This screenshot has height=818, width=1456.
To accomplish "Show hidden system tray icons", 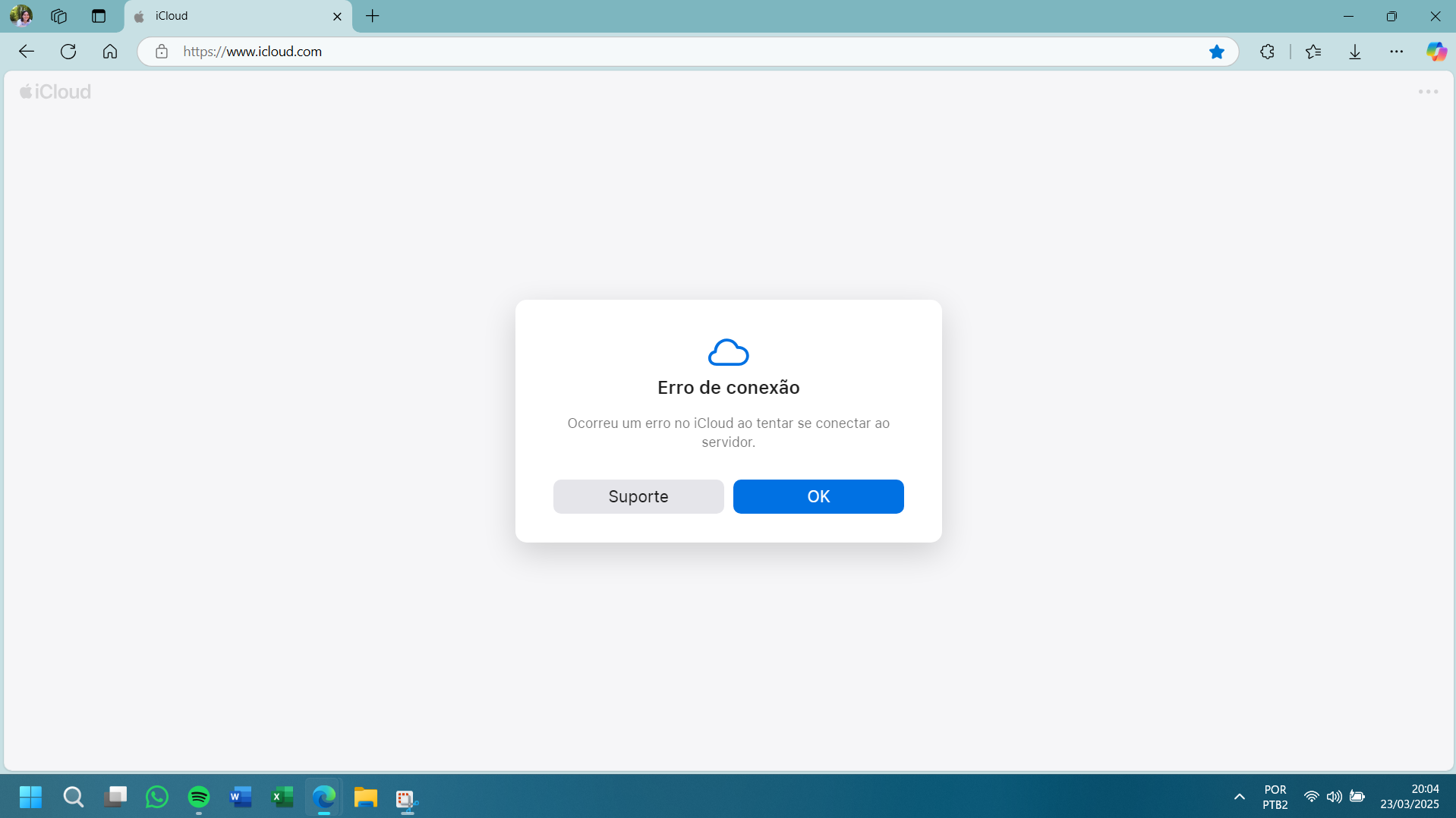I will click(x=1240, y=797).
